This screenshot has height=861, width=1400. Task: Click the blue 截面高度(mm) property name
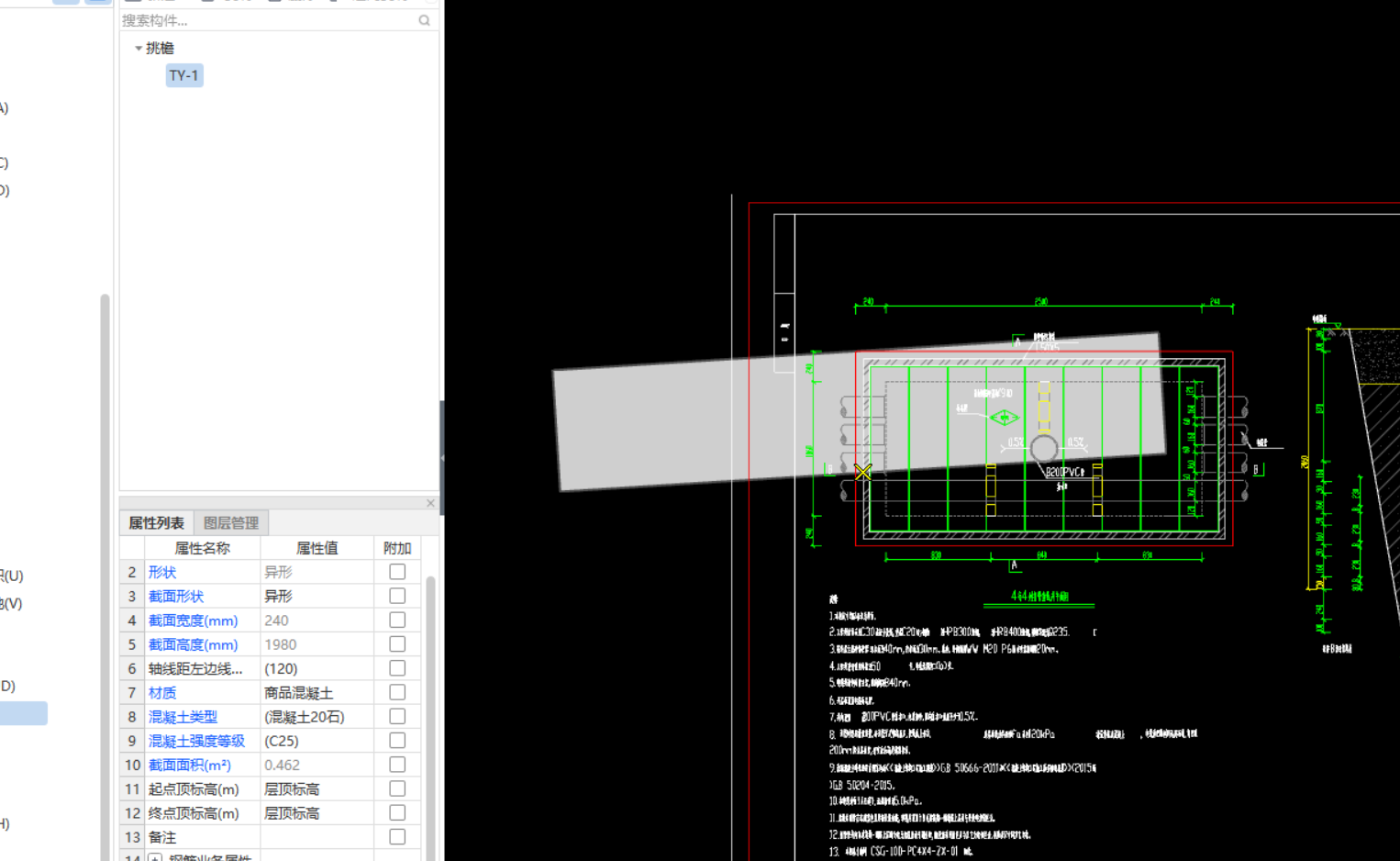point(193,644)
